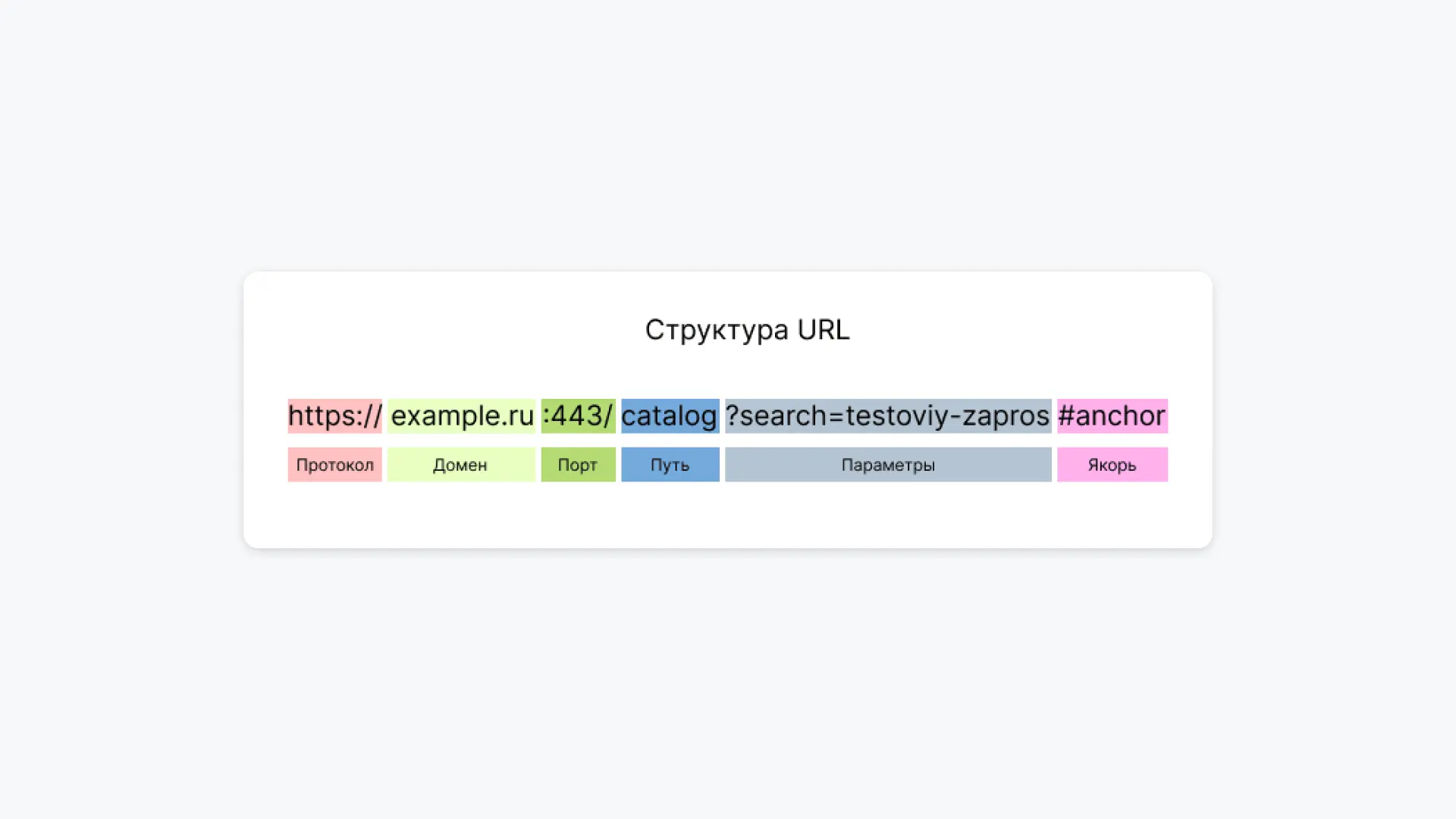Click the 'Структура URL' title

[x=747, y=330]
